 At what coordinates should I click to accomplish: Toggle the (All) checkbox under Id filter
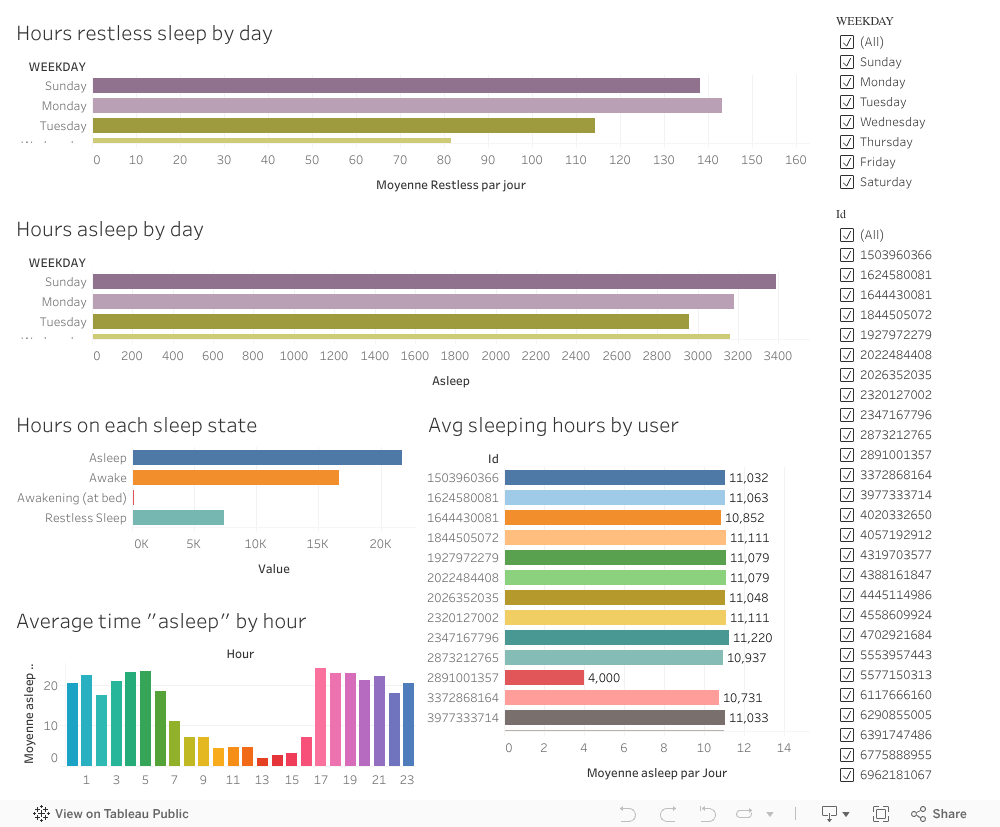tap(847, 235)
